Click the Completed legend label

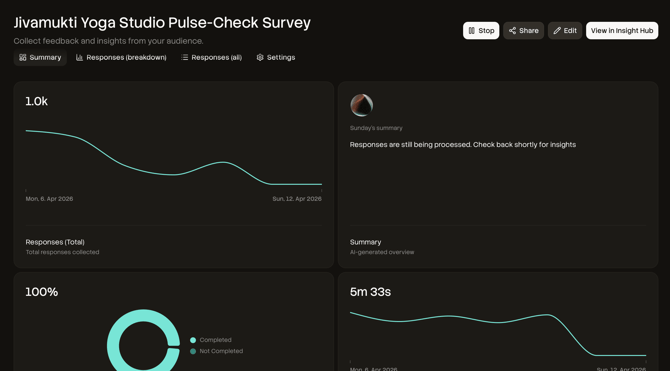click(x=215, y=340)
